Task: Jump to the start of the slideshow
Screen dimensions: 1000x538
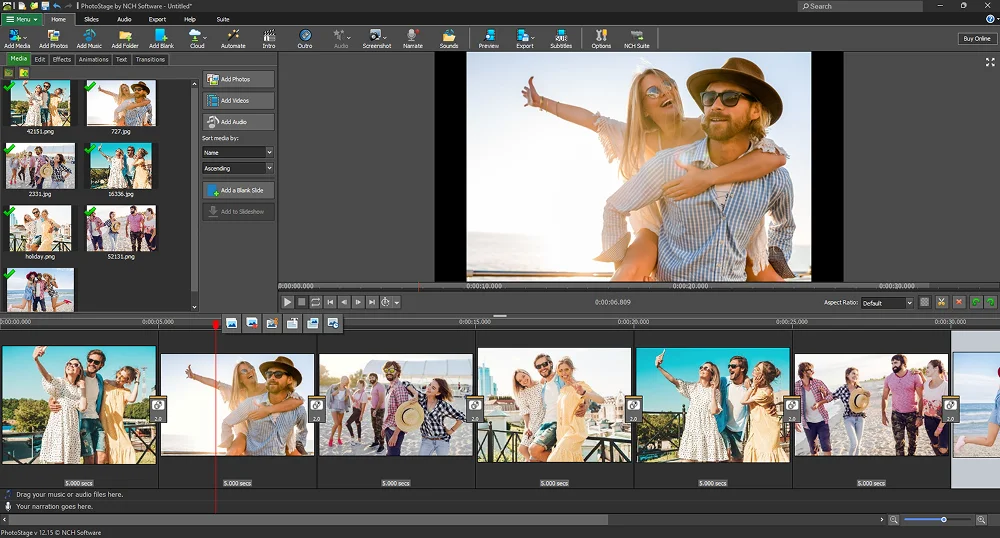Action: tap(330, 302)
